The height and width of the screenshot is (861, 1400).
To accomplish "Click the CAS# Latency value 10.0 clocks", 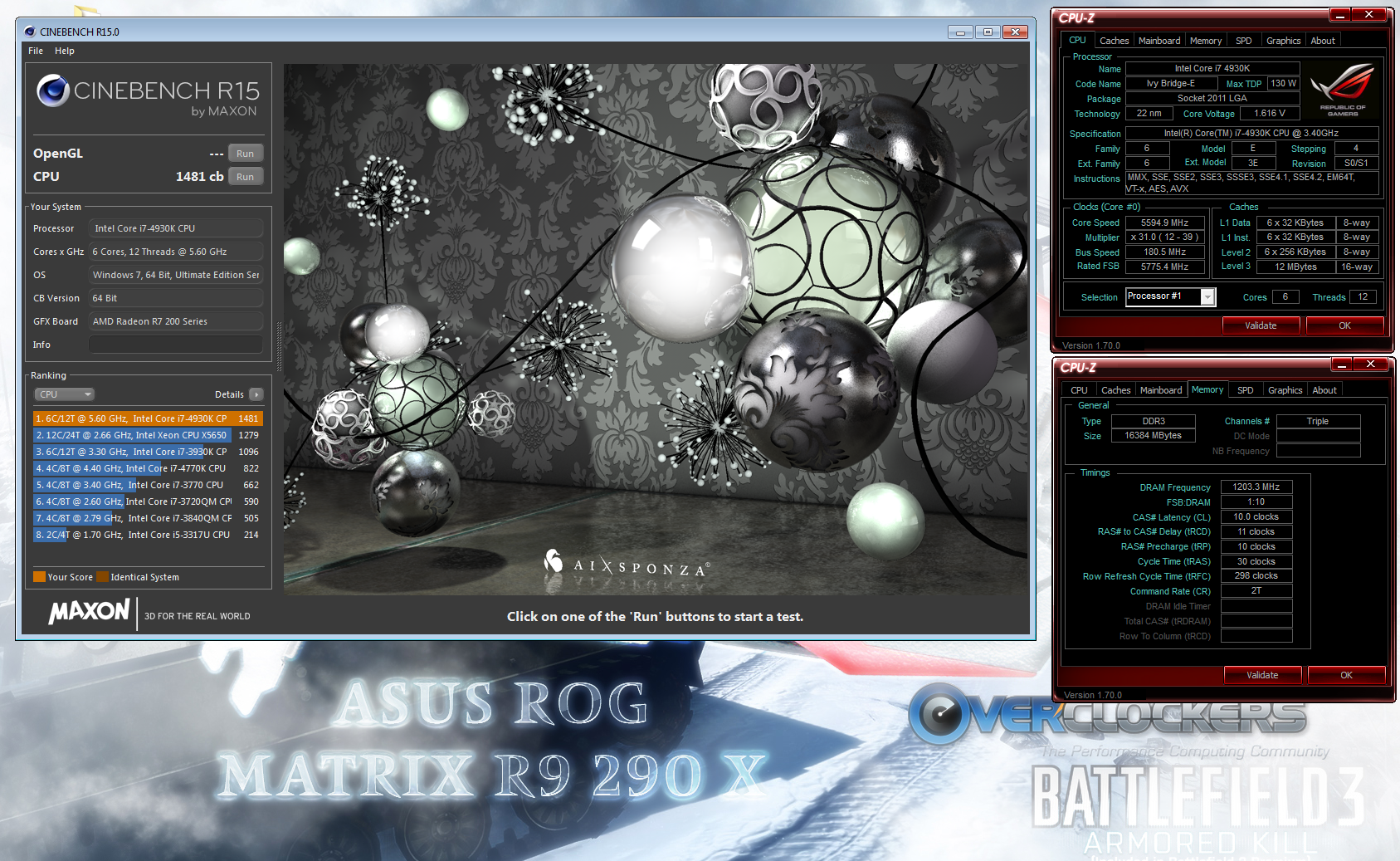I will pos(1256,517).
